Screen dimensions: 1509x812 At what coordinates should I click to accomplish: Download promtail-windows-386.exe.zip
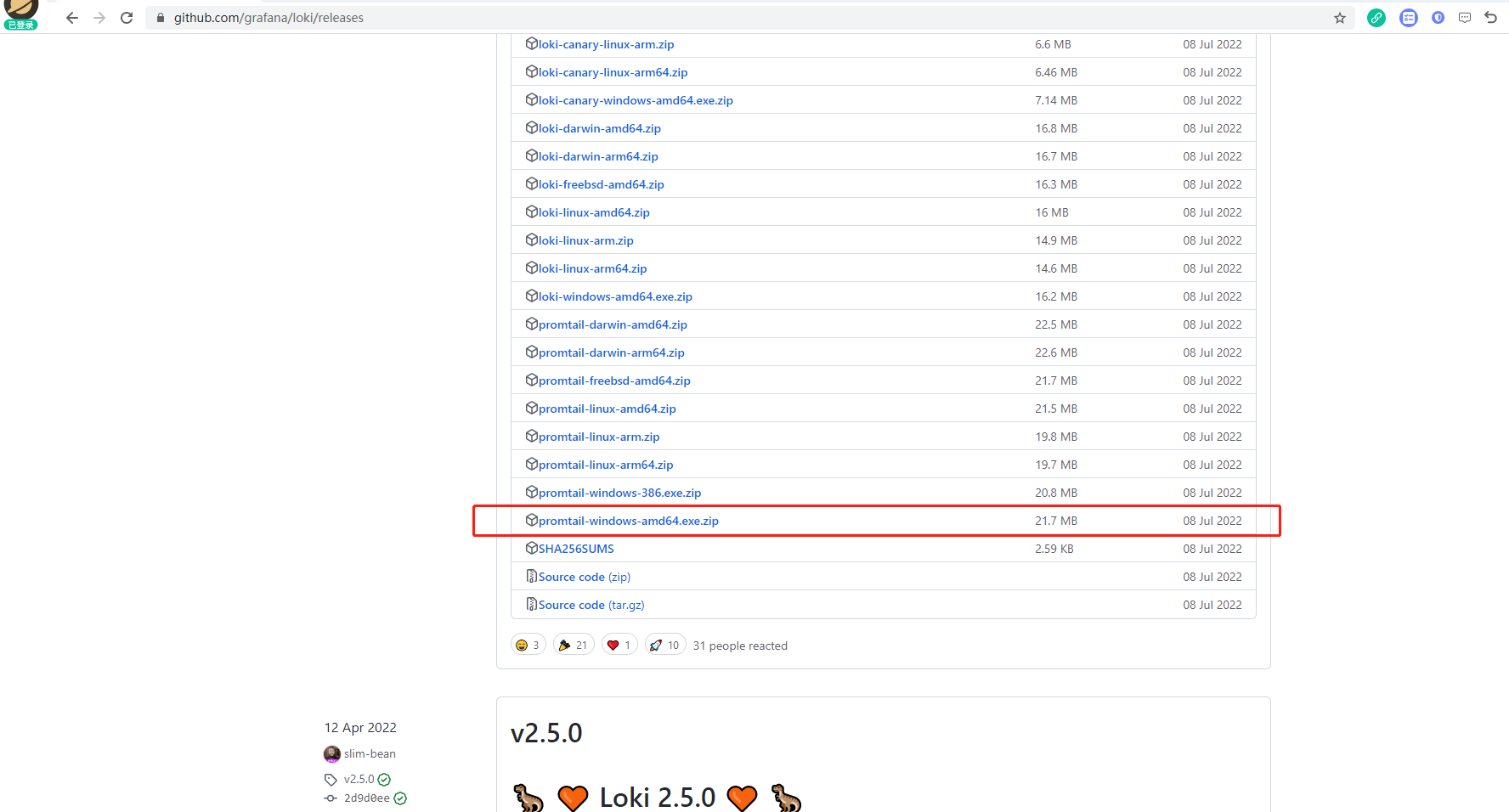(619, 493)
